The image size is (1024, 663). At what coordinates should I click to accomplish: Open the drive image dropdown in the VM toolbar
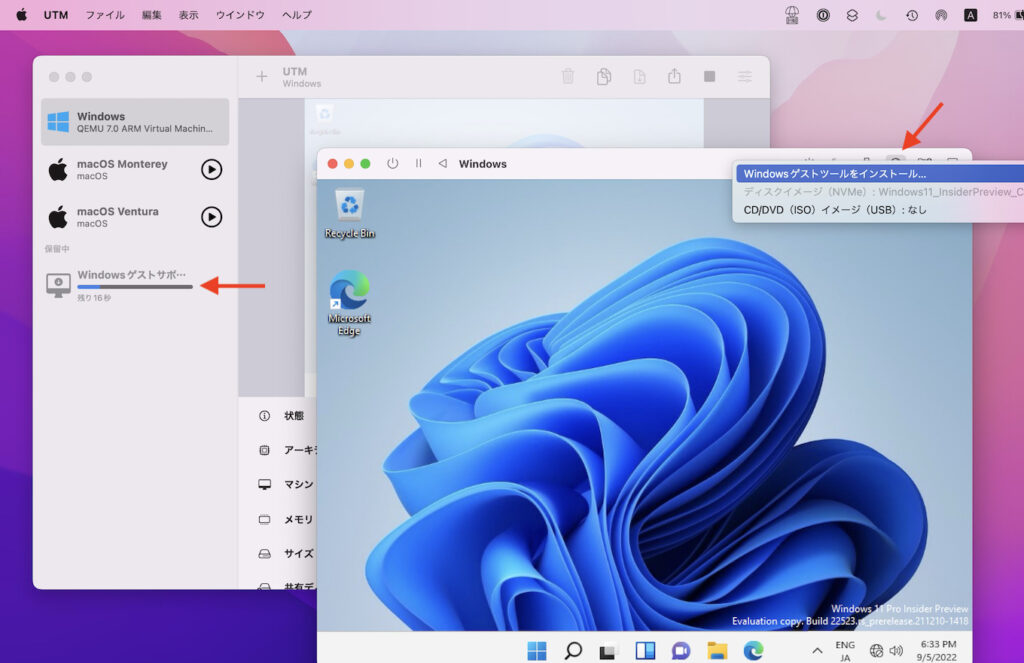897,160
